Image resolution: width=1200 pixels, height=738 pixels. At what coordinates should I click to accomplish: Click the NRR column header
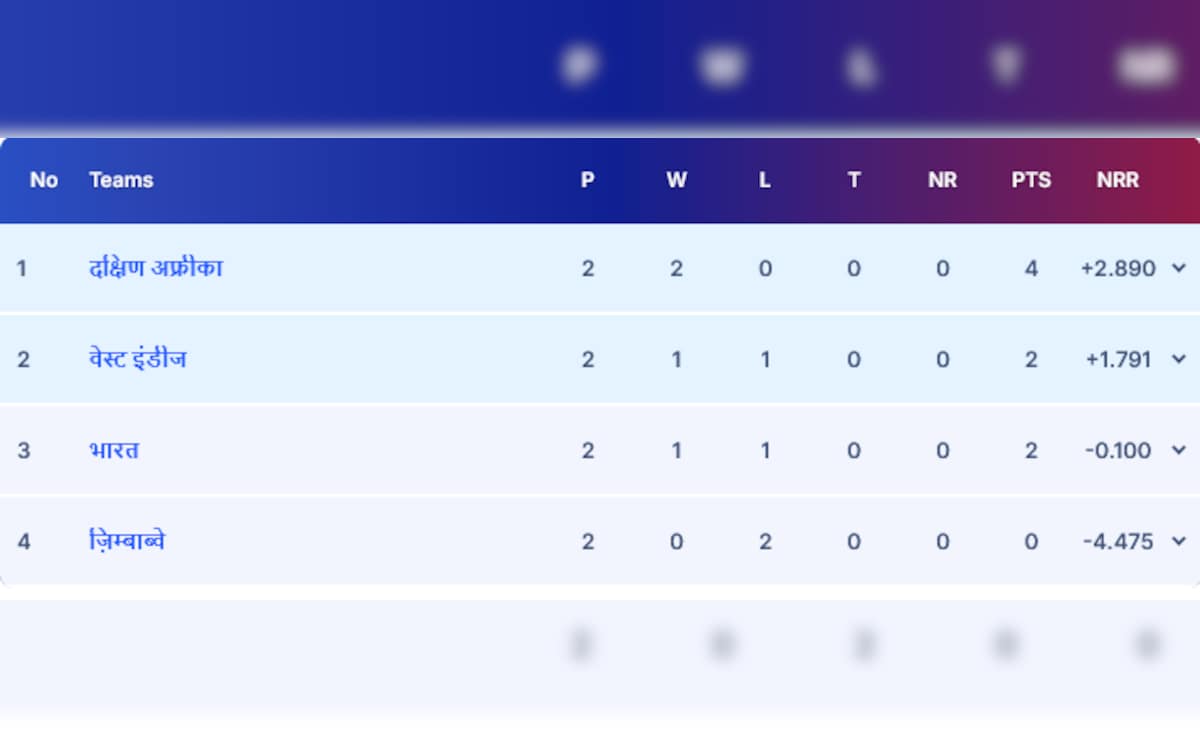(1117, 180)
